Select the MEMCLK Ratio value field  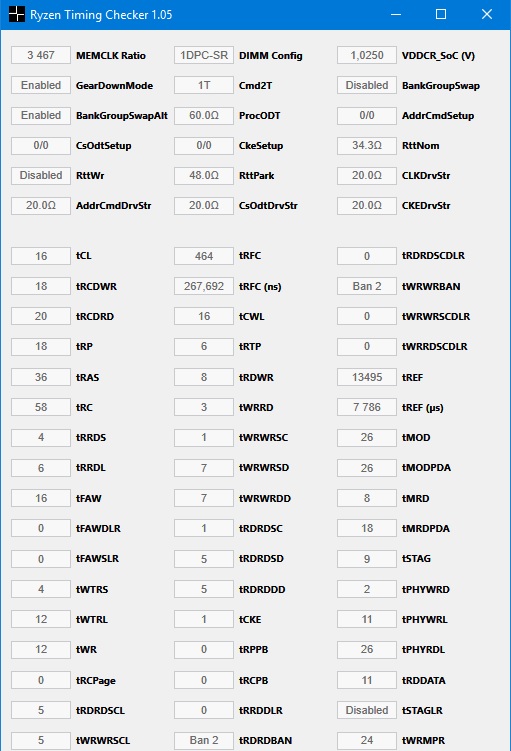41,55
